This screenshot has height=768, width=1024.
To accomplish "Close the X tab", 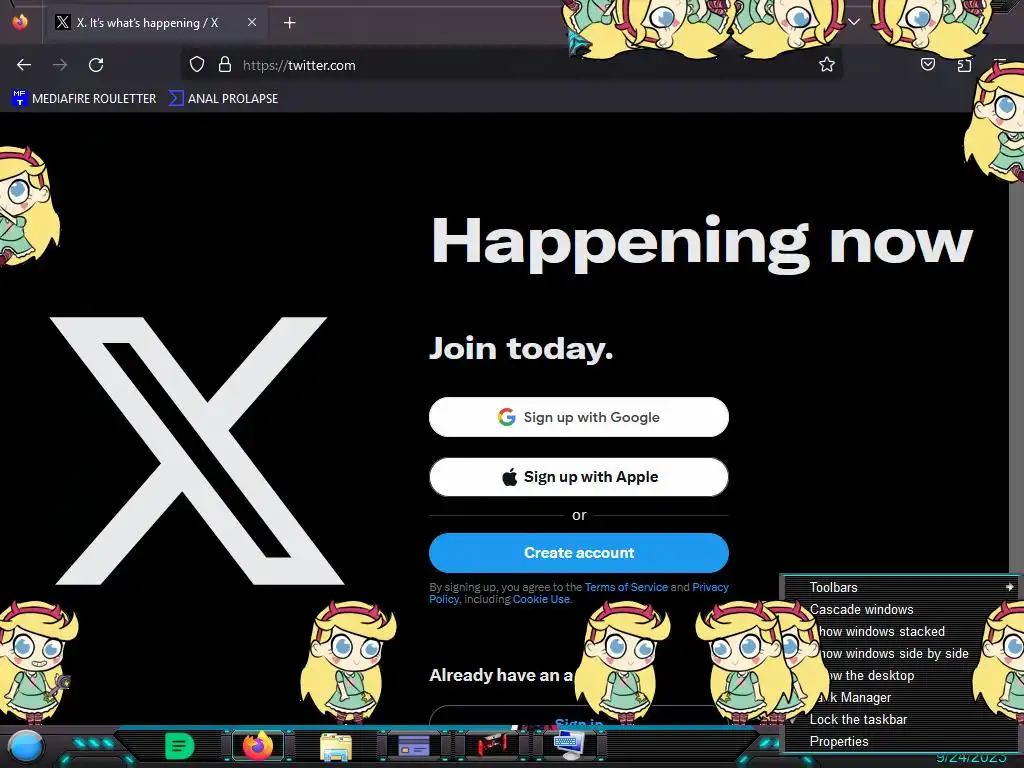I will click(252, 22).
